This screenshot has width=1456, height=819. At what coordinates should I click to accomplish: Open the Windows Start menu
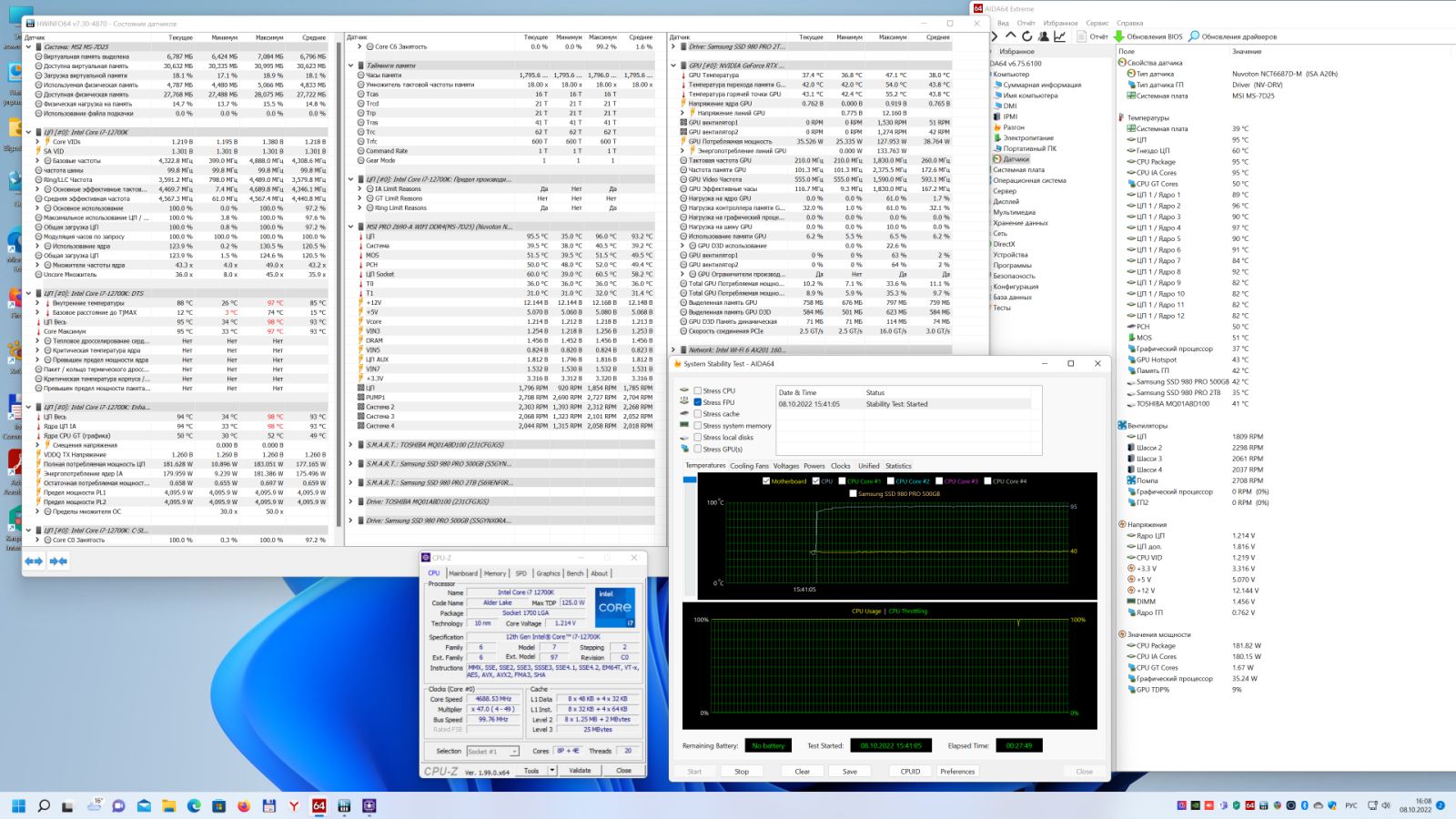click(x=18, y=806)
